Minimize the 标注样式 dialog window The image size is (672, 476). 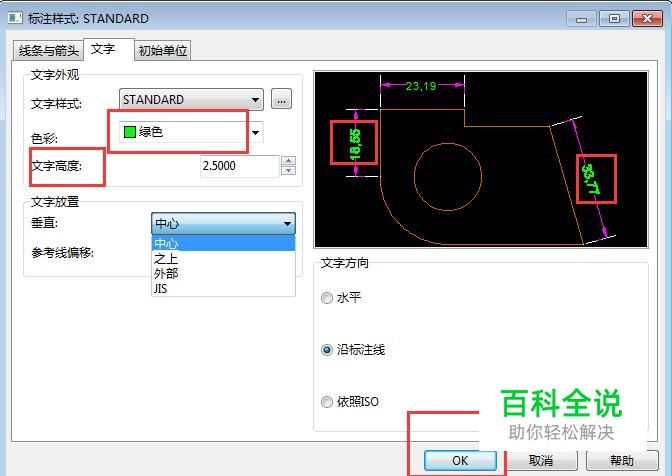(x=582, y=19)
